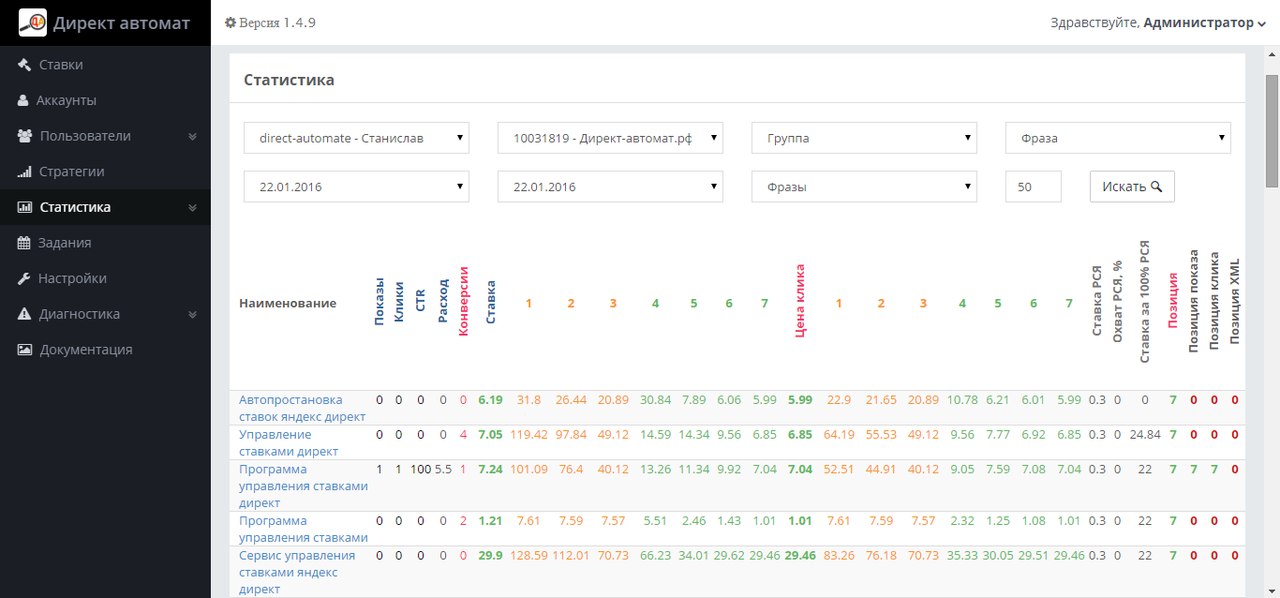Click the gear icon next to Версия 1.4.9
Viewport: 1280px width, 598px height.
(x=230, y=23)
